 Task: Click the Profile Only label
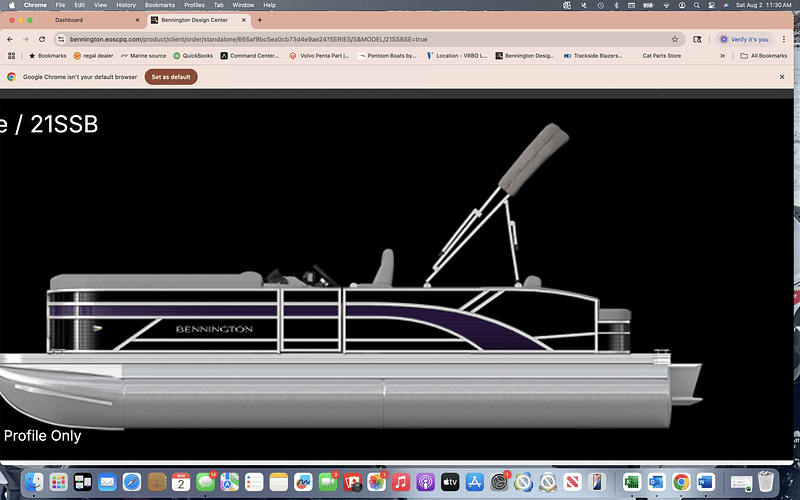(x=42, y=436)
